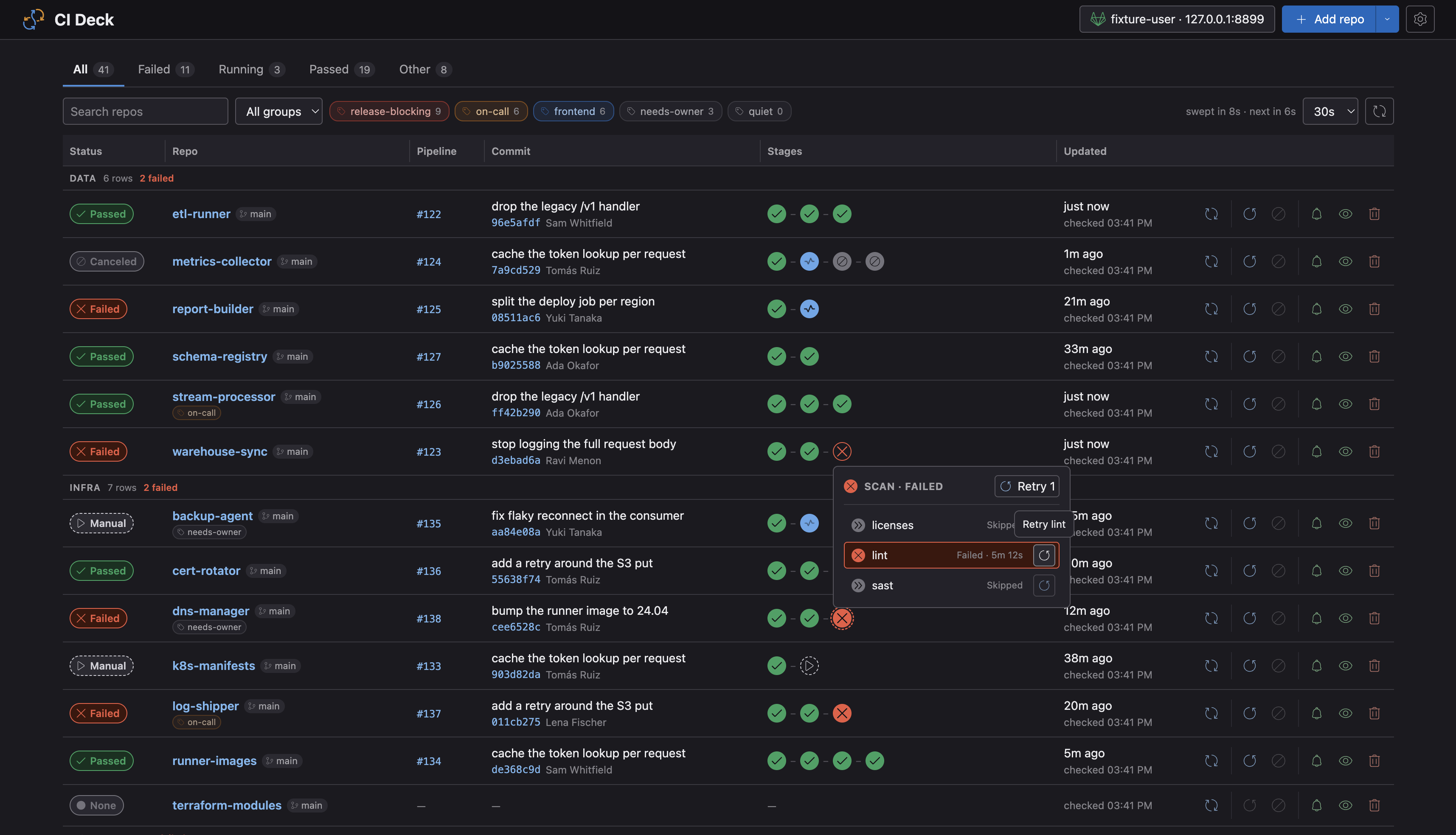
Task: Switch to the Other tab
Action: point(425,70)
